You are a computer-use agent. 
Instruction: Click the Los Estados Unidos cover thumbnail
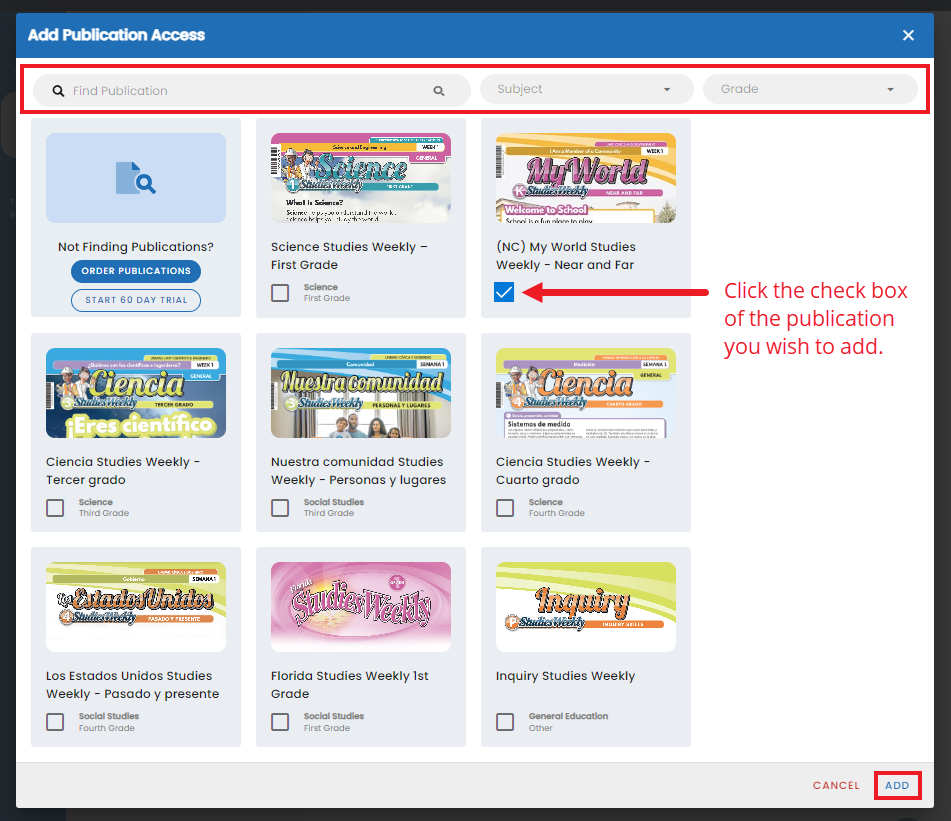point(136,607)
